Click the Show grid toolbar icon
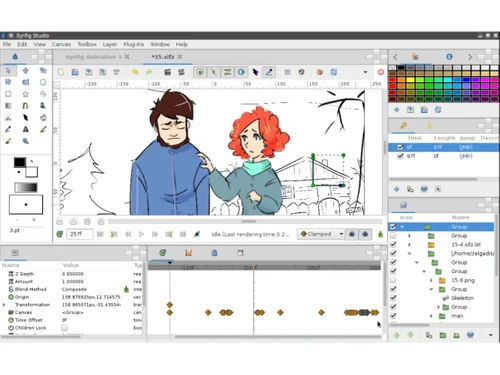This screenshot has width=500, height=375. click(x=287, y=72)
